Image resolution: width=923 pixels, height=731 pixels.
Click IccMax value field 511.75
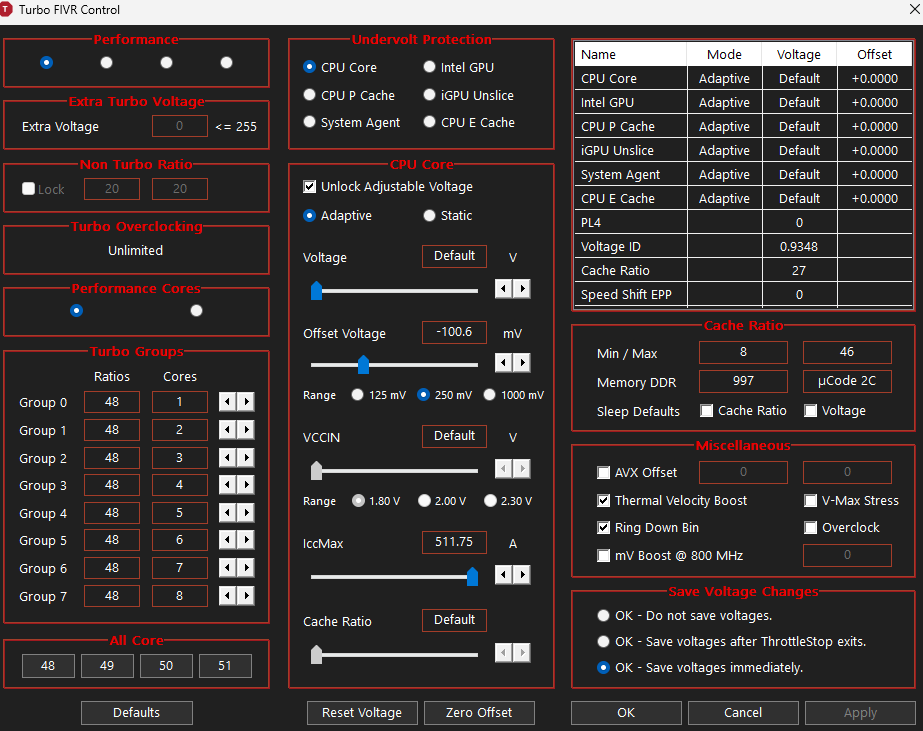click(x=454, y=542)
